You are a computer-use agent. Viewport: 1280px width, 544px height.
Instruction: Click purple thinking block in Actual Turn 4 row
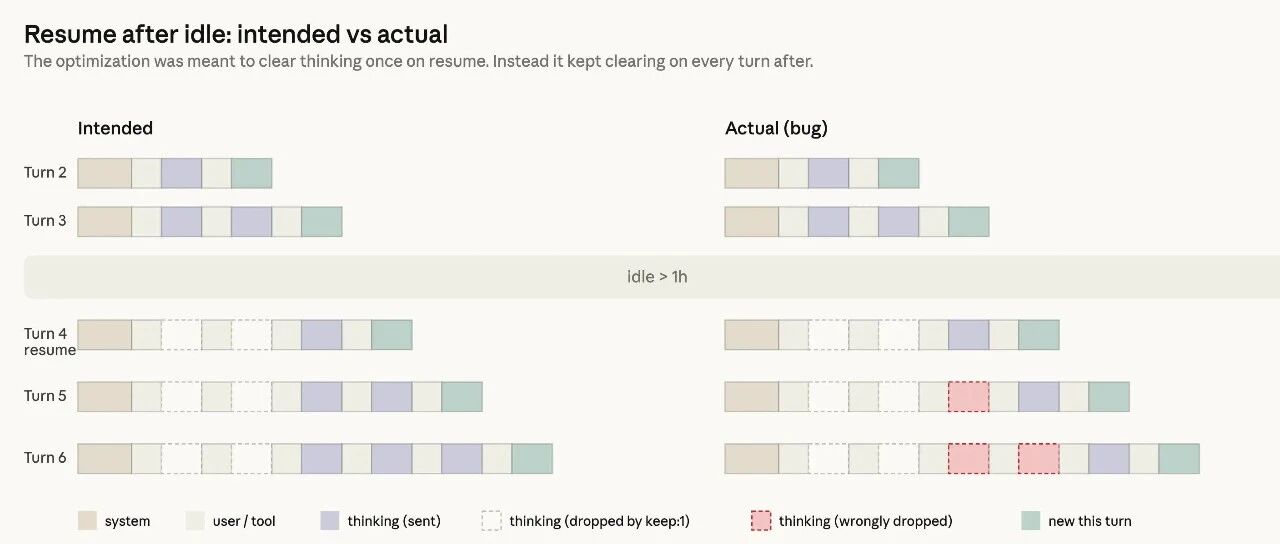[x=968, y=334]
